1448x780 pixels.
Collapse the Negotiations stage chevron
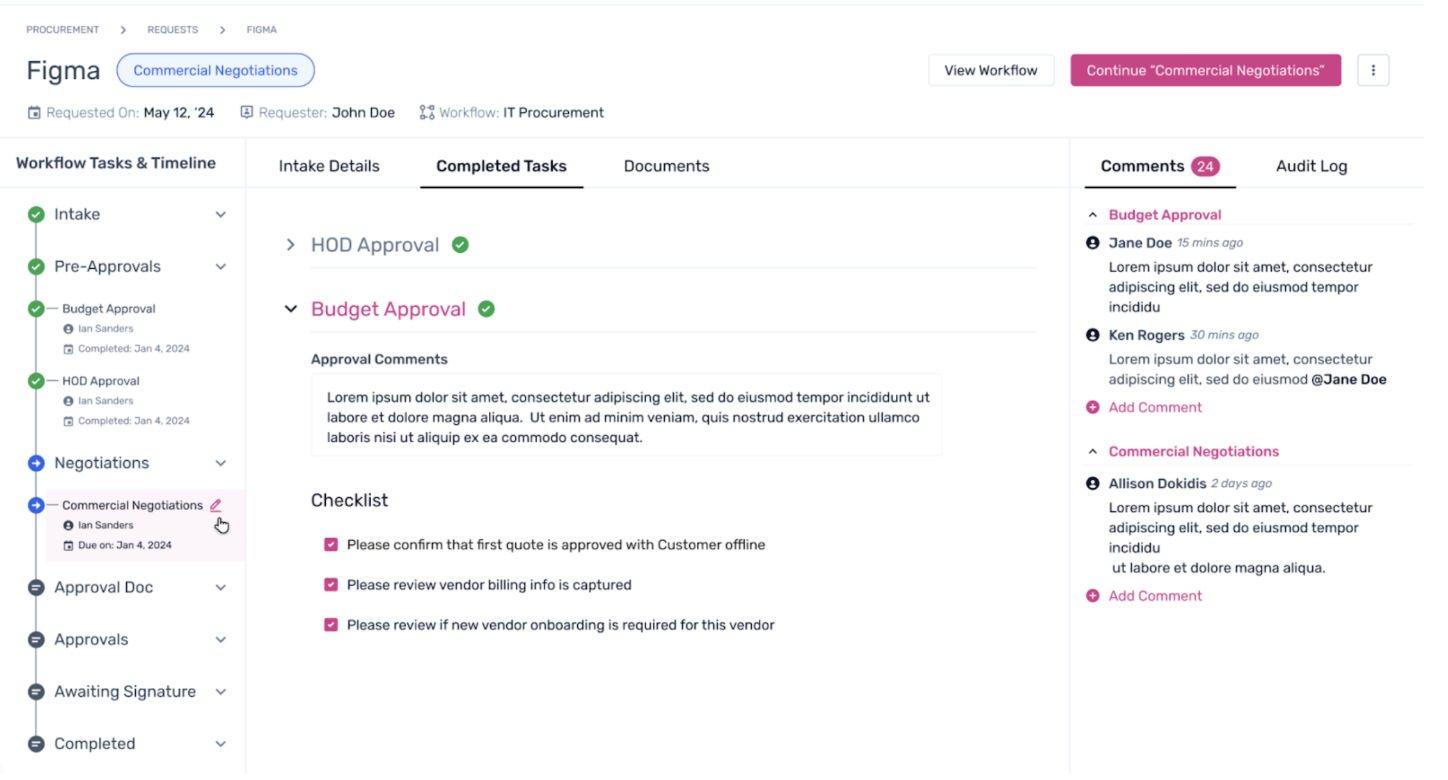coord(221,463)
